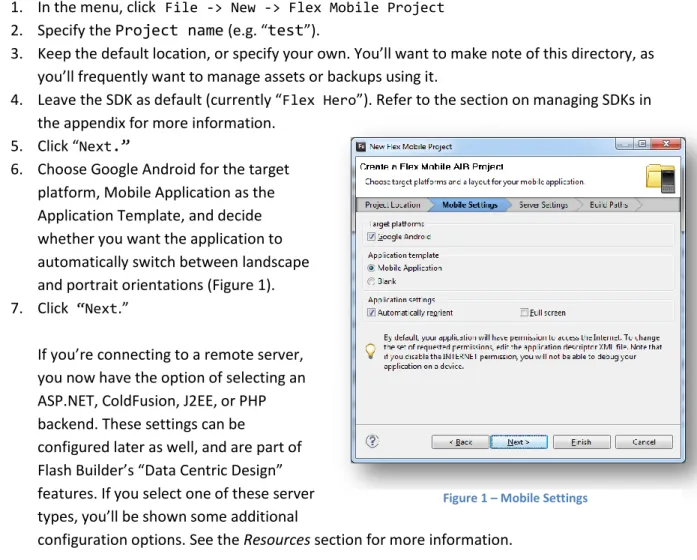Click the 'Application template' group label
The width and height of the screenshot is (697, 560).
coord(403,255)
